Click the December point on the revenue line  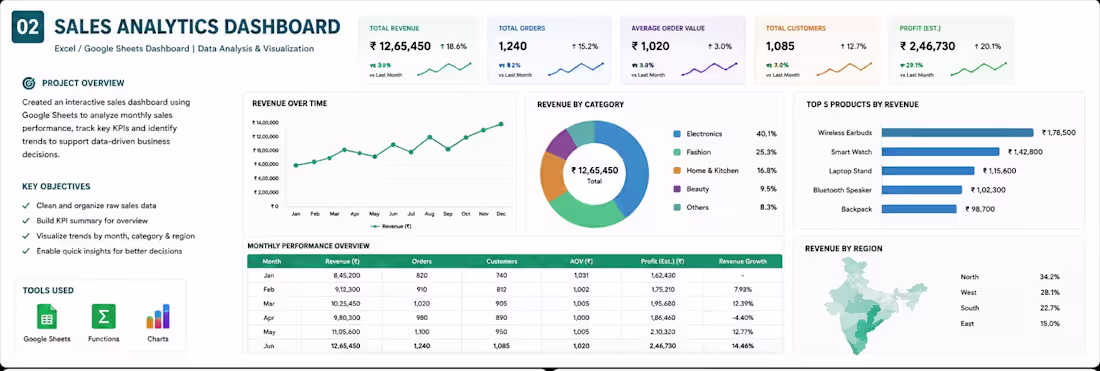[501, 124]
